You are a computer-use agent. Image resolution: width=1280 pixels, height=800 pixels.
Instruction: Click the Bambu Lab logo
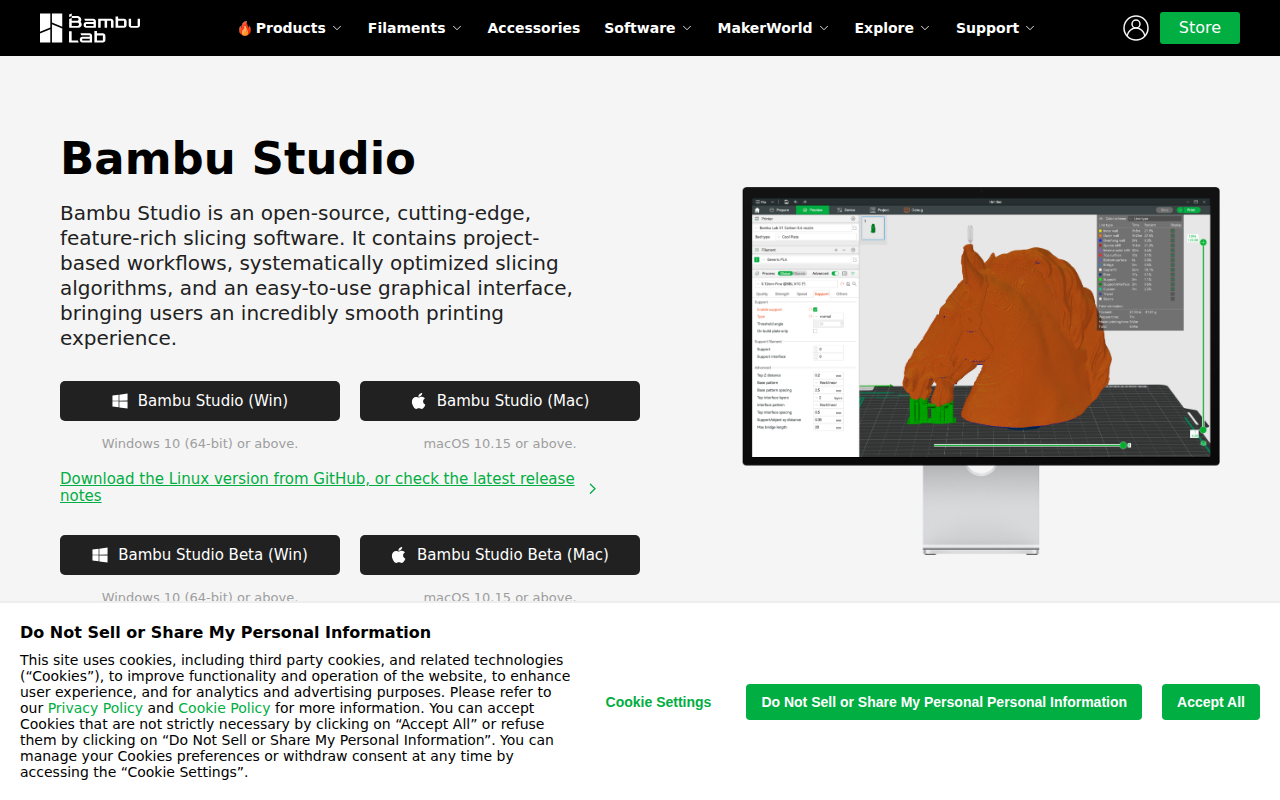[x=90, y=28]
